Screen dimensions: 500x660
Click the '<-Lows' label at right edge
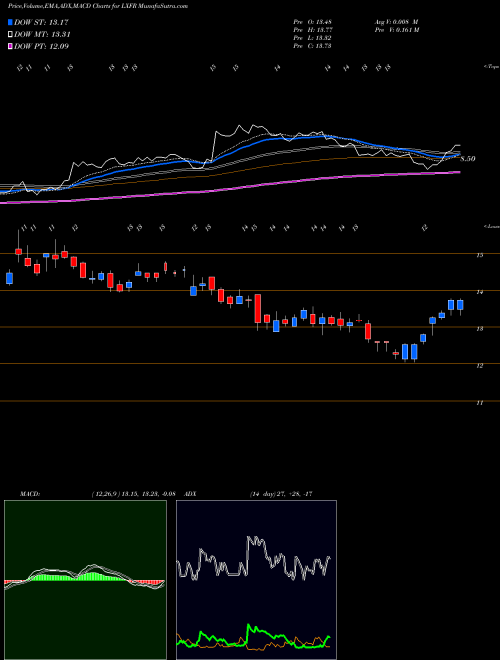pos(491,227)
